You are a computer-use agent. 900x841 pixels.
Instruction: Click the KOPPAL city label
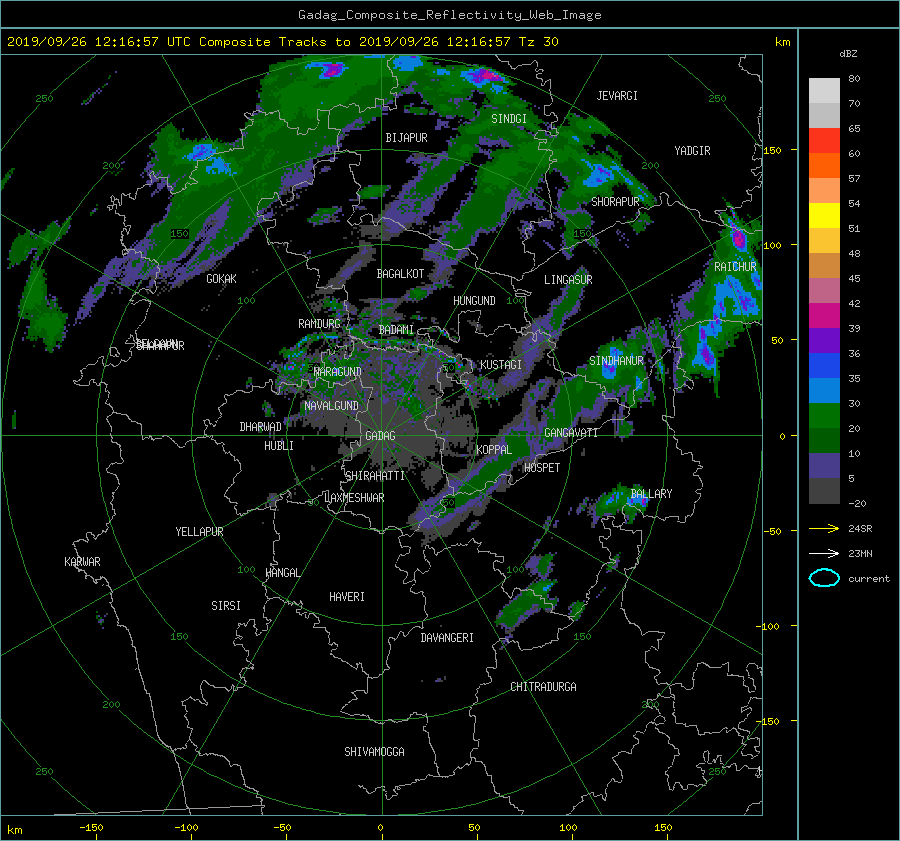[494, 450]
